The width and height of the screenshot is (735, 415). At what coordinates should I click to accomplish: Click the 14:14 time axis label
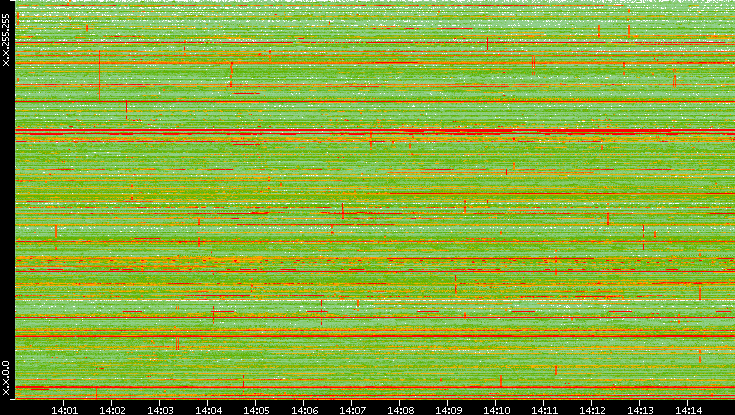688,410
